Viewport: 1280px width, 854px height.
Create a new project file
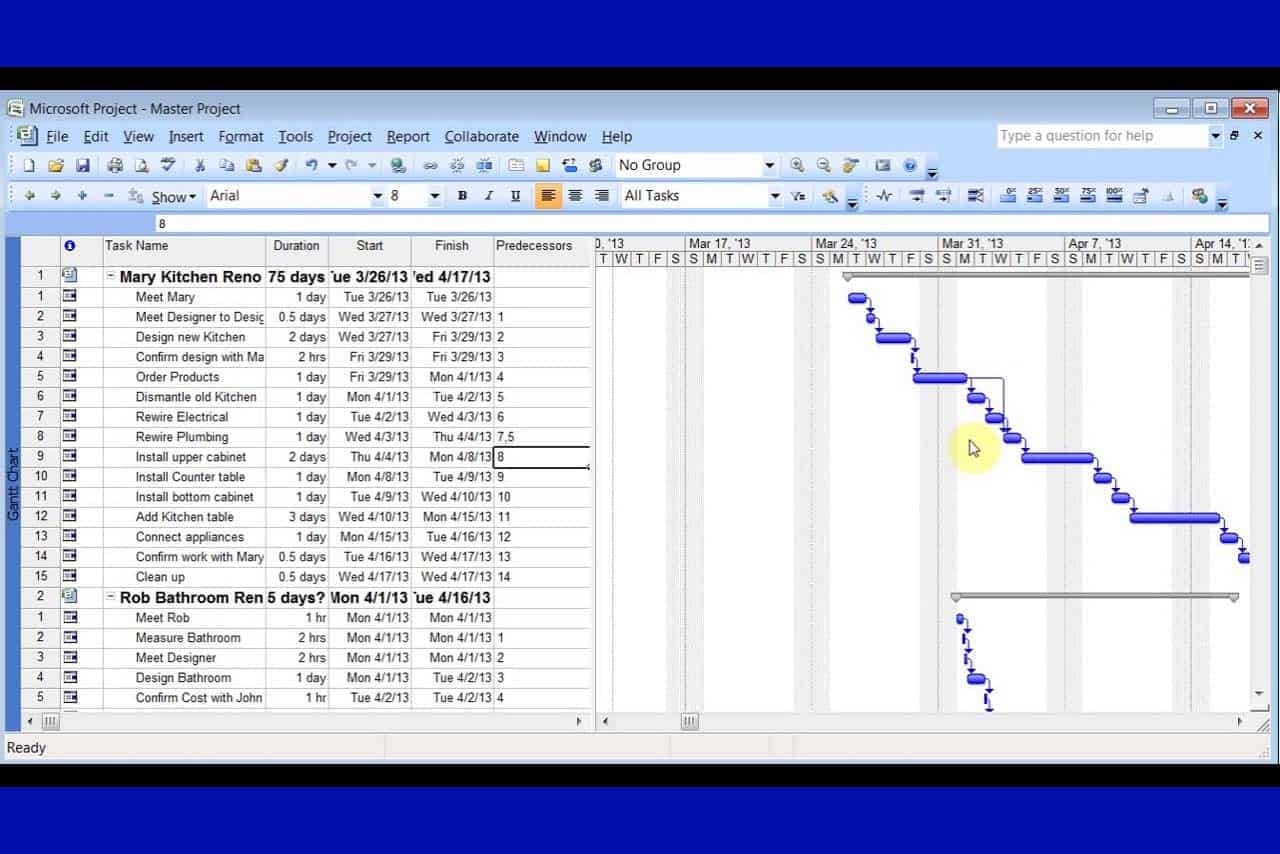pos(29,166)
